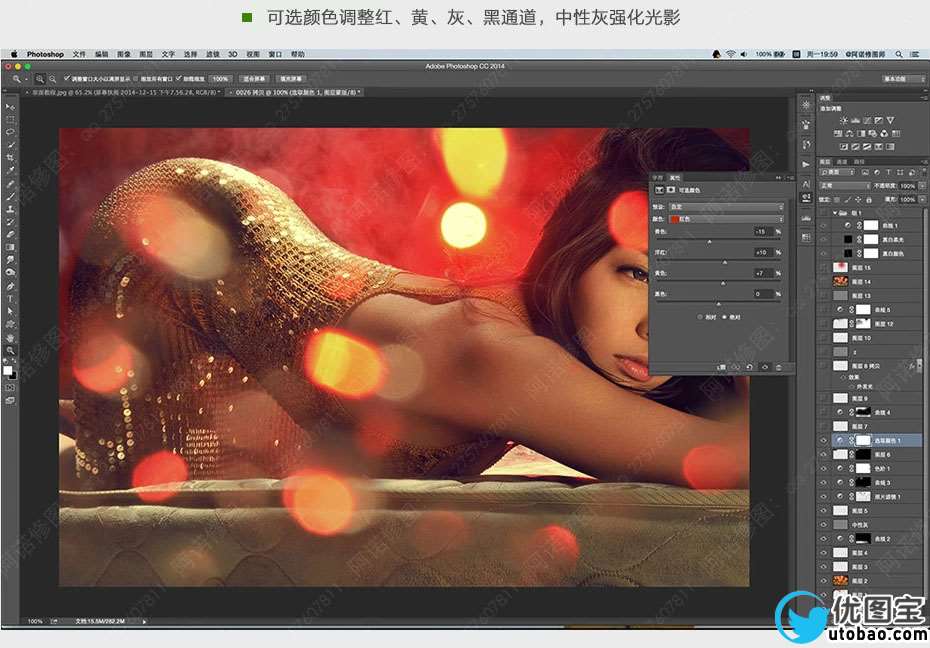Delete adjustment via trash icon in Properties panel
This screenshot has height=648, width=930.
pyautogui.click(x=779, y=368)
